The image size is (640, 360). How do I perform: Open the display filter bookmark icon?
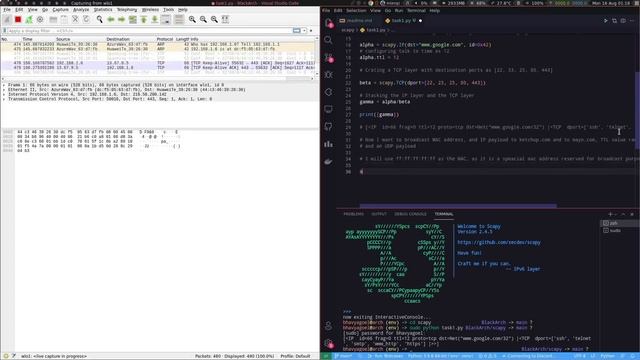coord(4,31)
